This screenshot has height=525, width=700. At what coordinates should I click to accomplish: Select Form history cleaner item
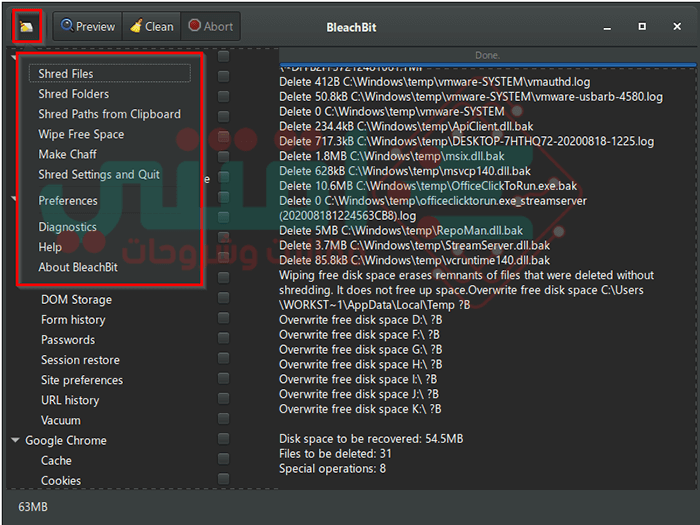[73, 320]
